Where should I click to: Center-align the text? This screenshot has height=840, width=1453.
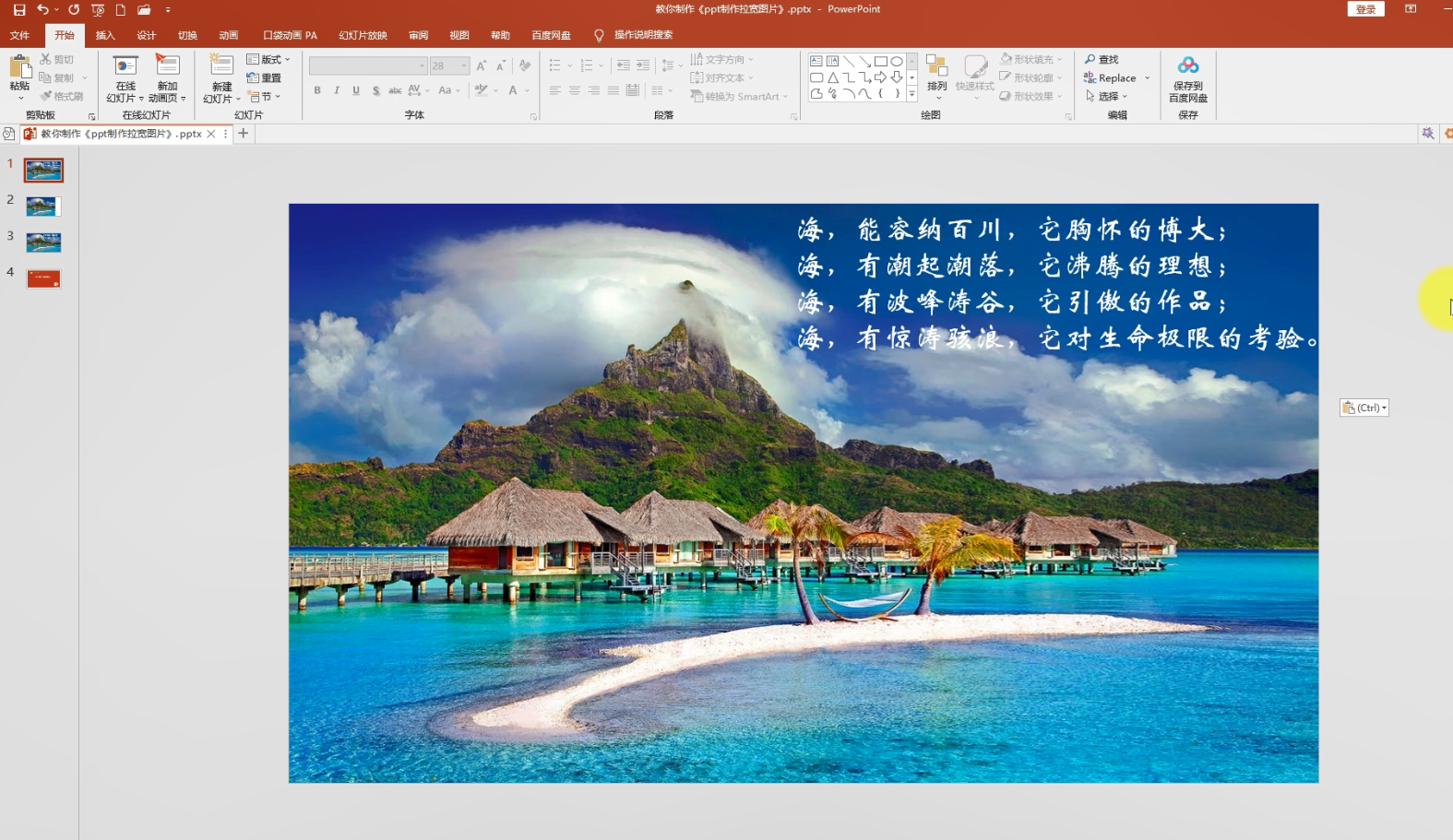point(574,90)
